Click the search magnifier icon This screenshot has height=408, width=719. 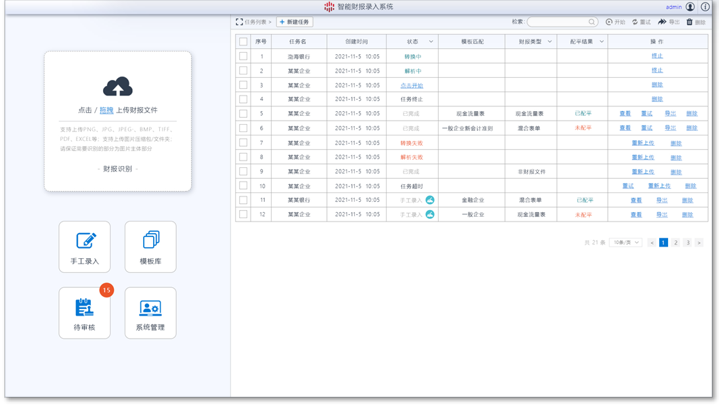click(592, 22)
